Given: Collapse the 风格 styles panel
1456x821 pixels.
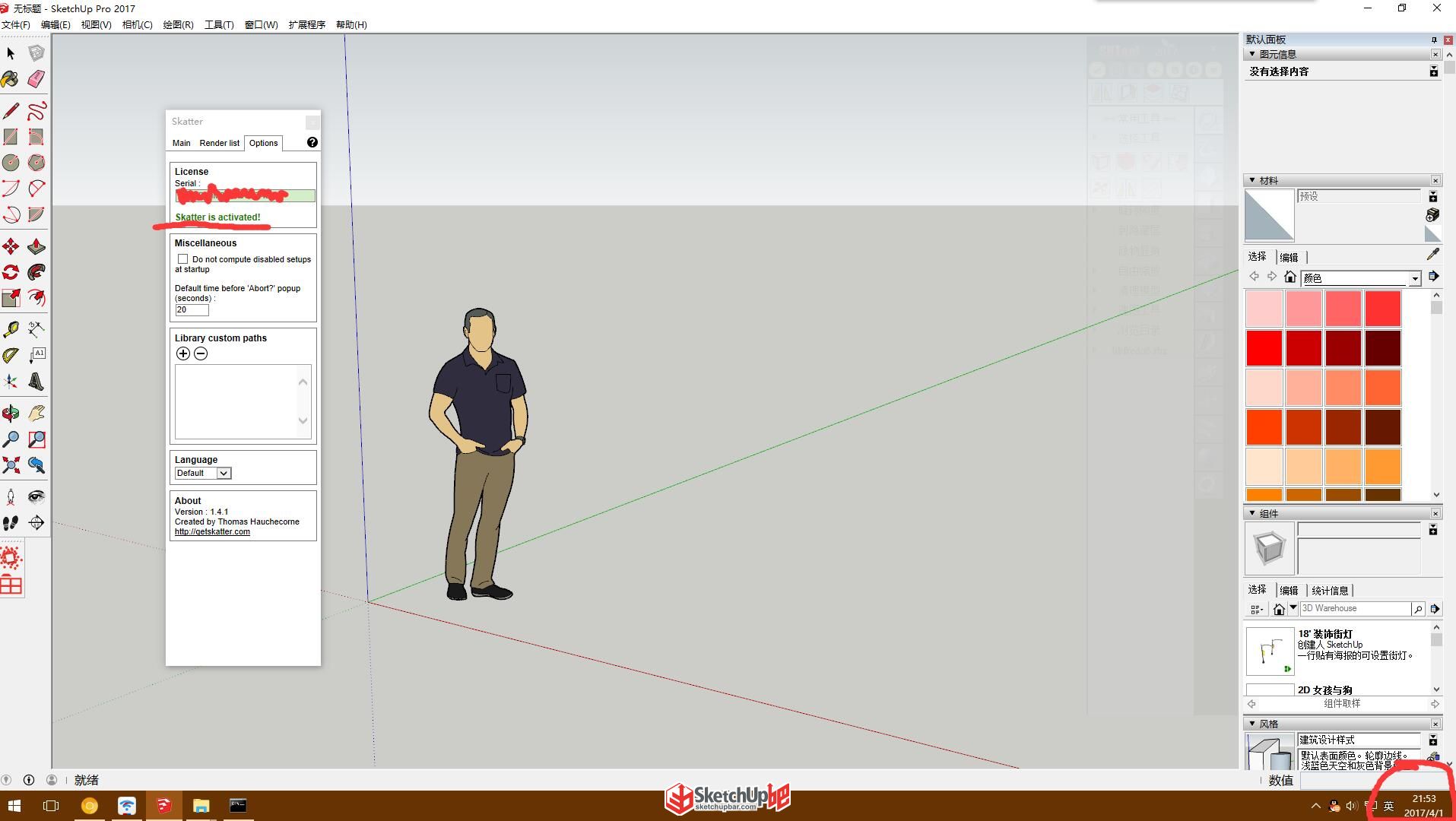Looking at the screenshot, I should (x=1252, y=724).
